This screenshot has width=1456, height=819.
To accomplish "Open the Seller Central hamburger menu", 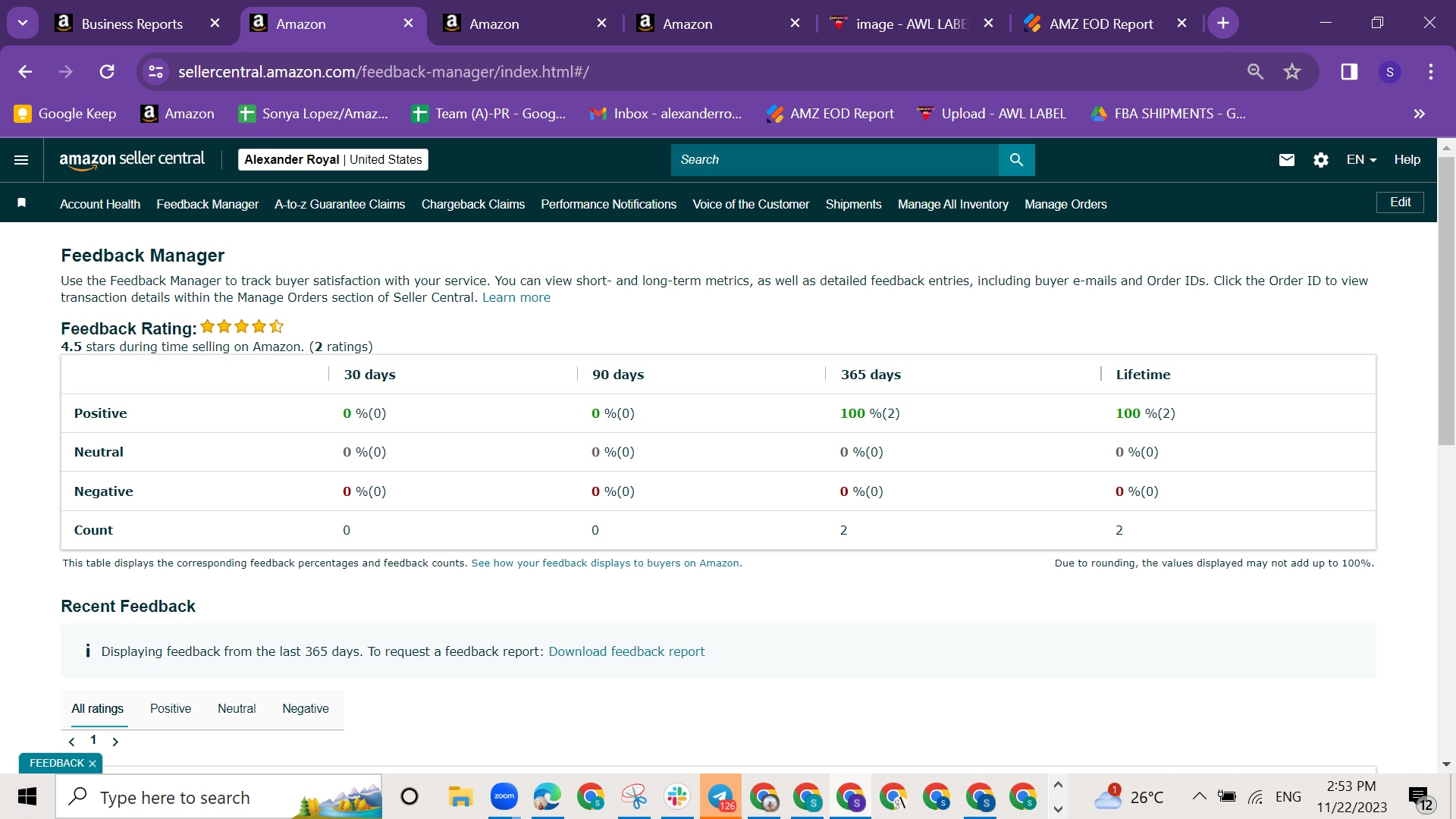I will point(21,160).
